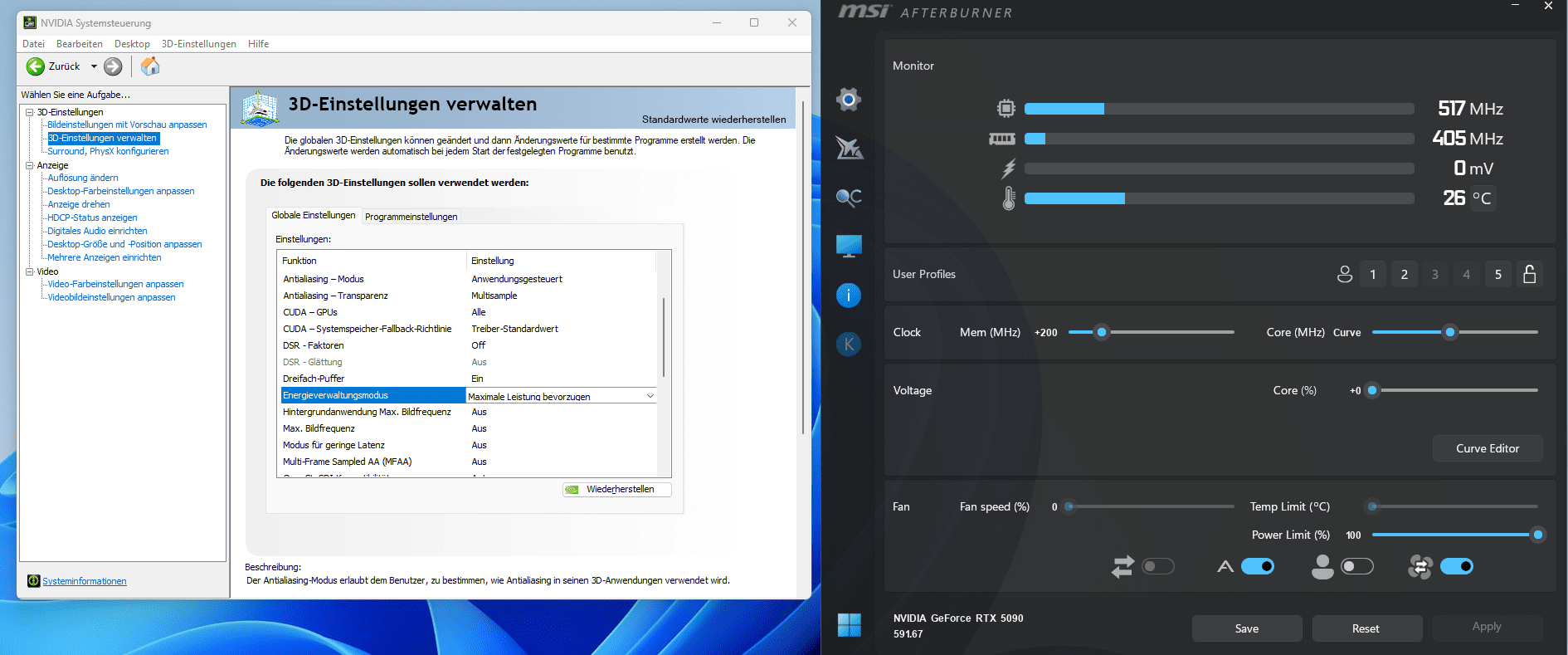
Task: Open the blue info icon in Afterburner
Action: 849,295
